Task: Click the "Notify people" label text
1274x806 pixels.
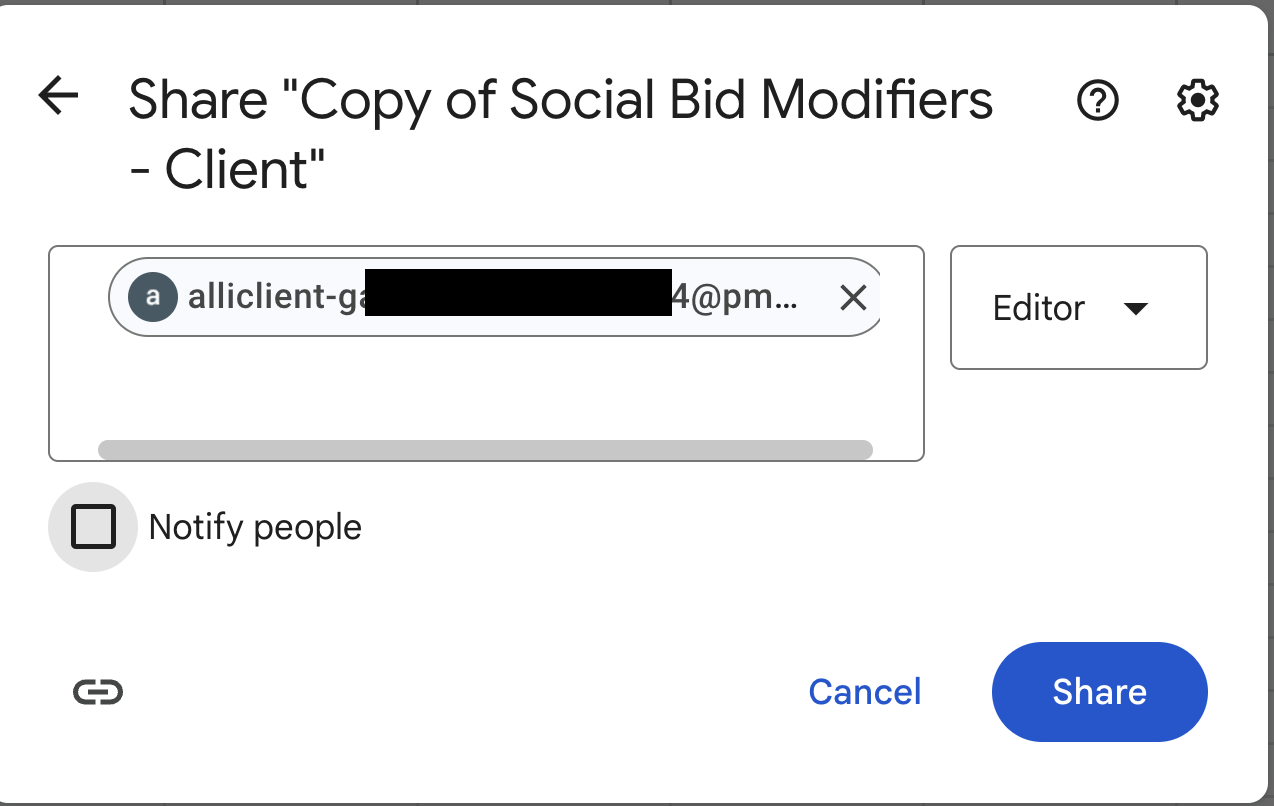Action: click(255, 527)
